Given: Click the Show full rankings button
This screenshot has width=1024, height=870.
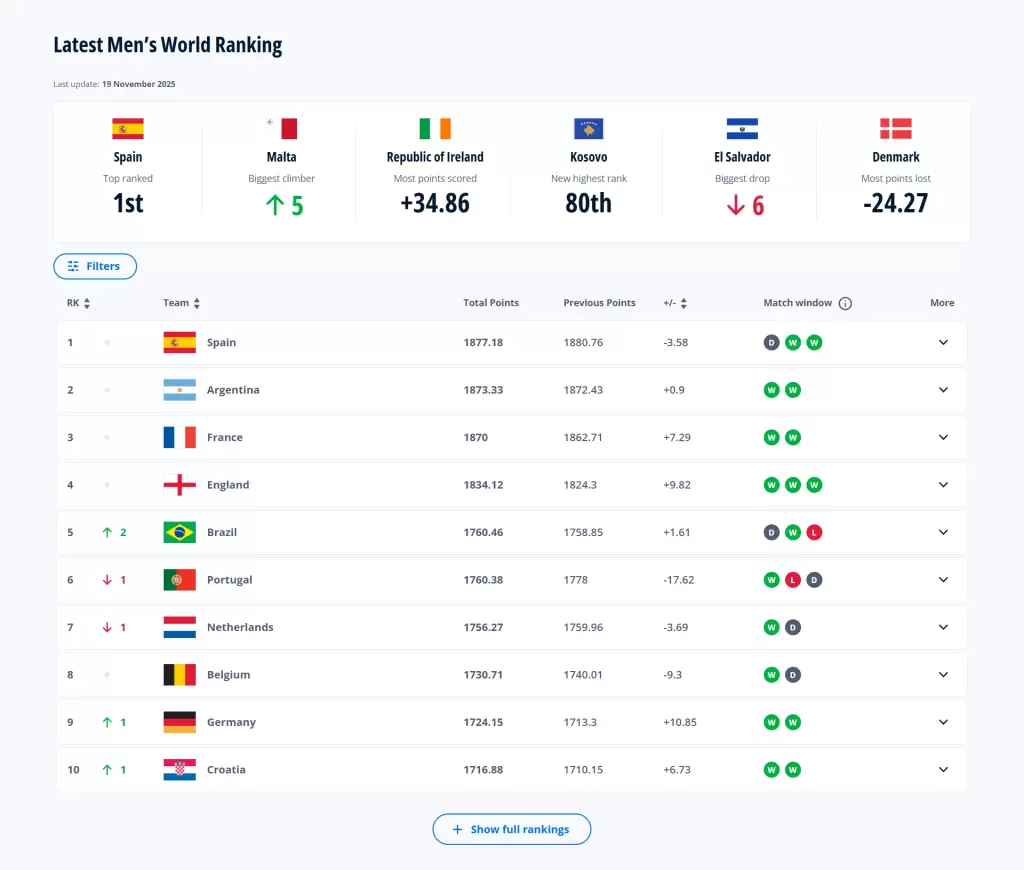Looking at the screenshot, I should pos(511,829).
